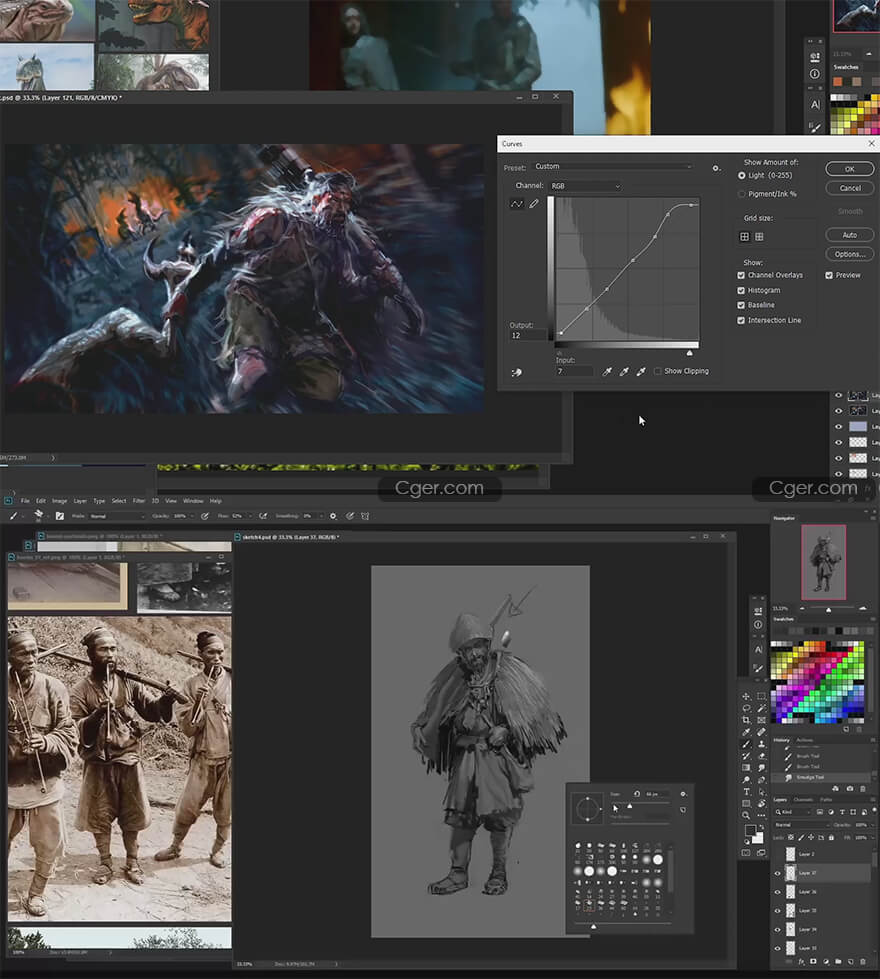Select Pigment/Ink % radio option
The image size is (880, 979).
(x=741, y=194)
